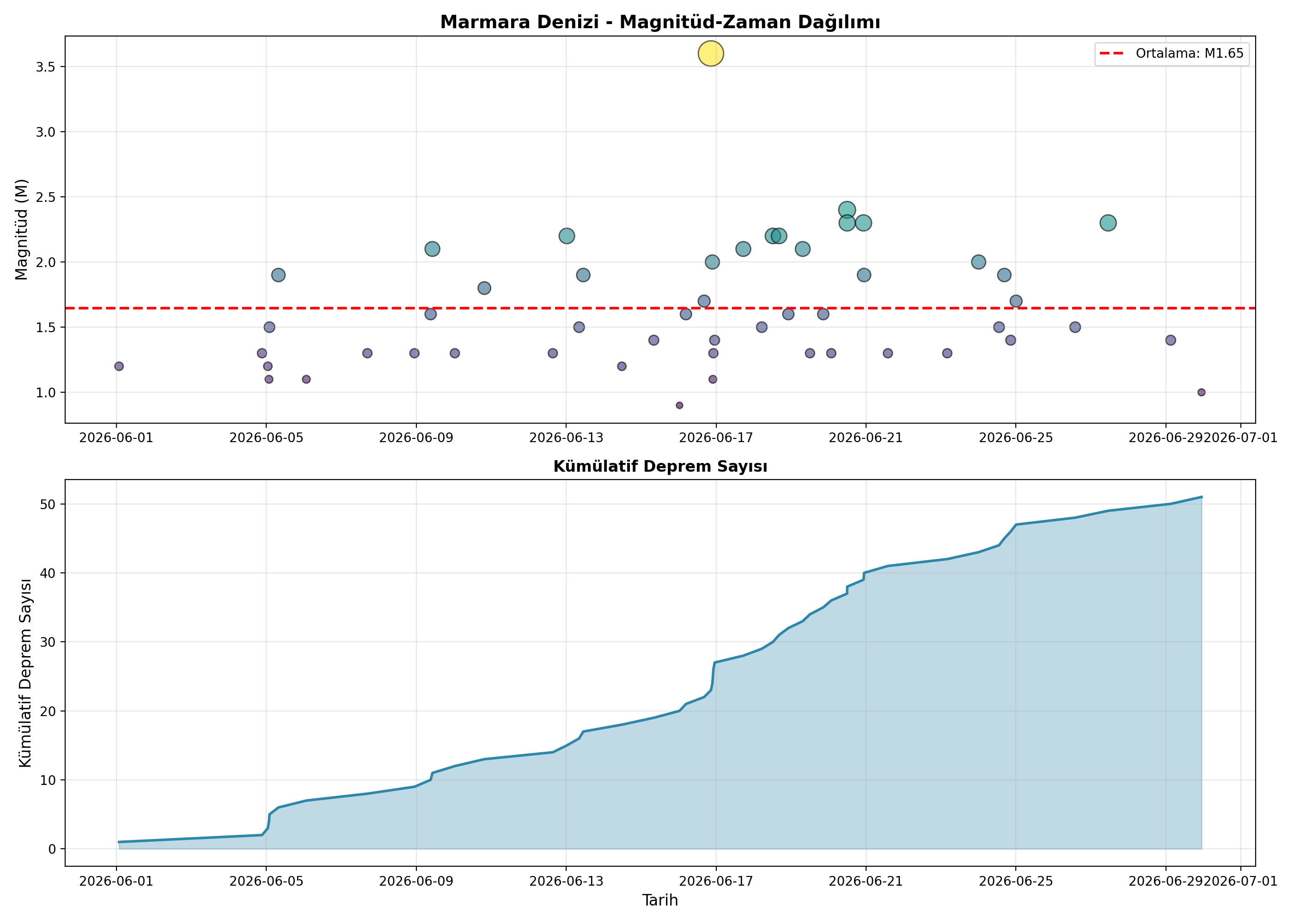The height and width of the screenshot is (924, 1294).
Task: Click the rotated "Kümülatif Deprem Sayısı" y-axis label
Action: point(25,673)
